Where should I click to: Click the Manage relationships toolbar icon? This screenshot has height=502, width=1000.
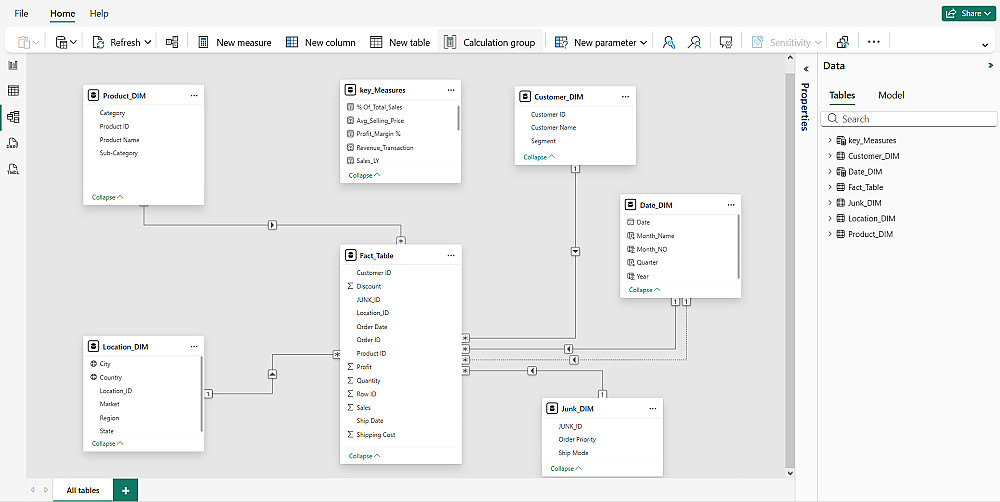[172, 42]
